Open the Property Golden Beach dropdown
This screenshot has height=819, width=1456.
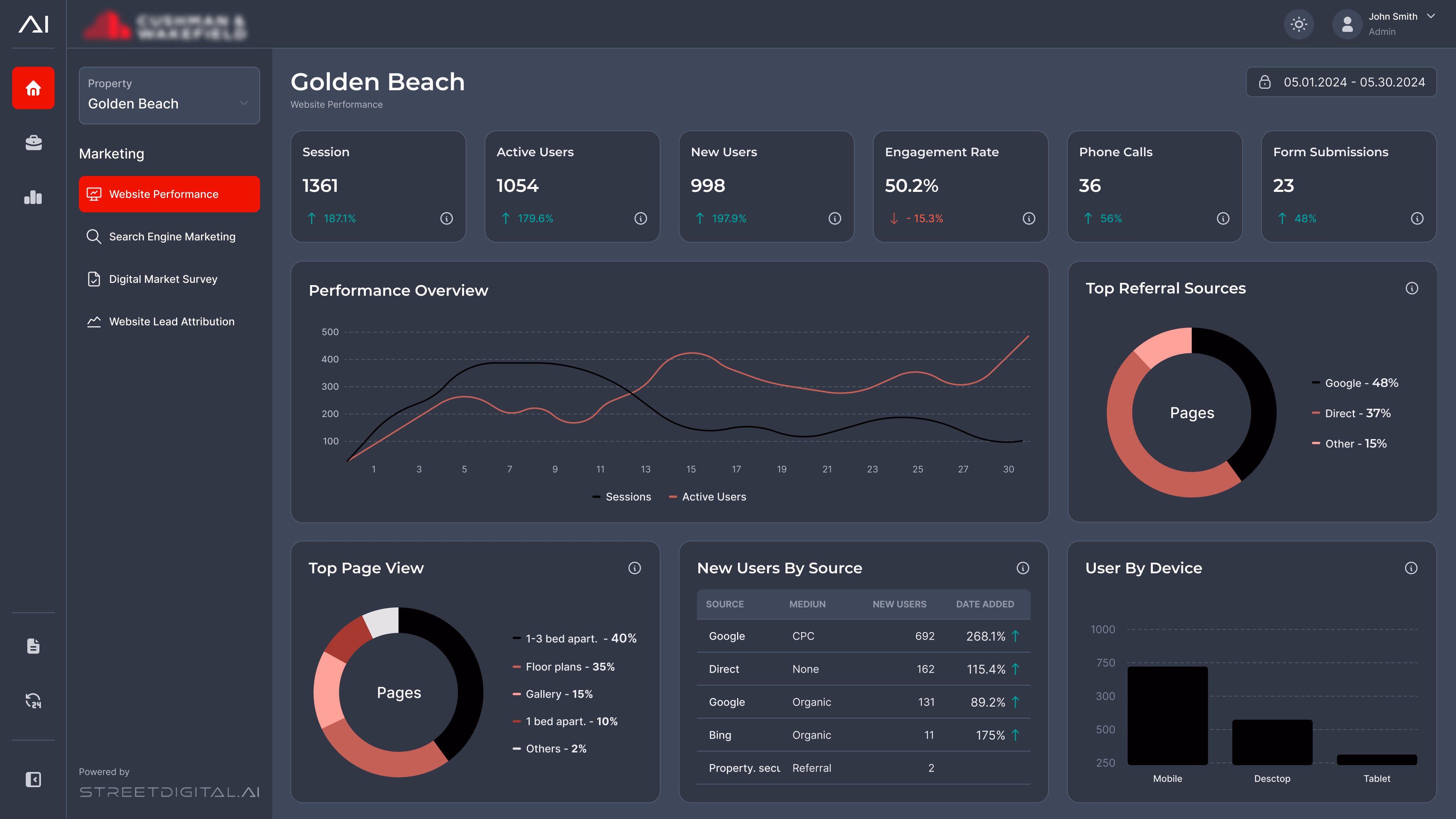pyautogui.click(x=169, y=96)
